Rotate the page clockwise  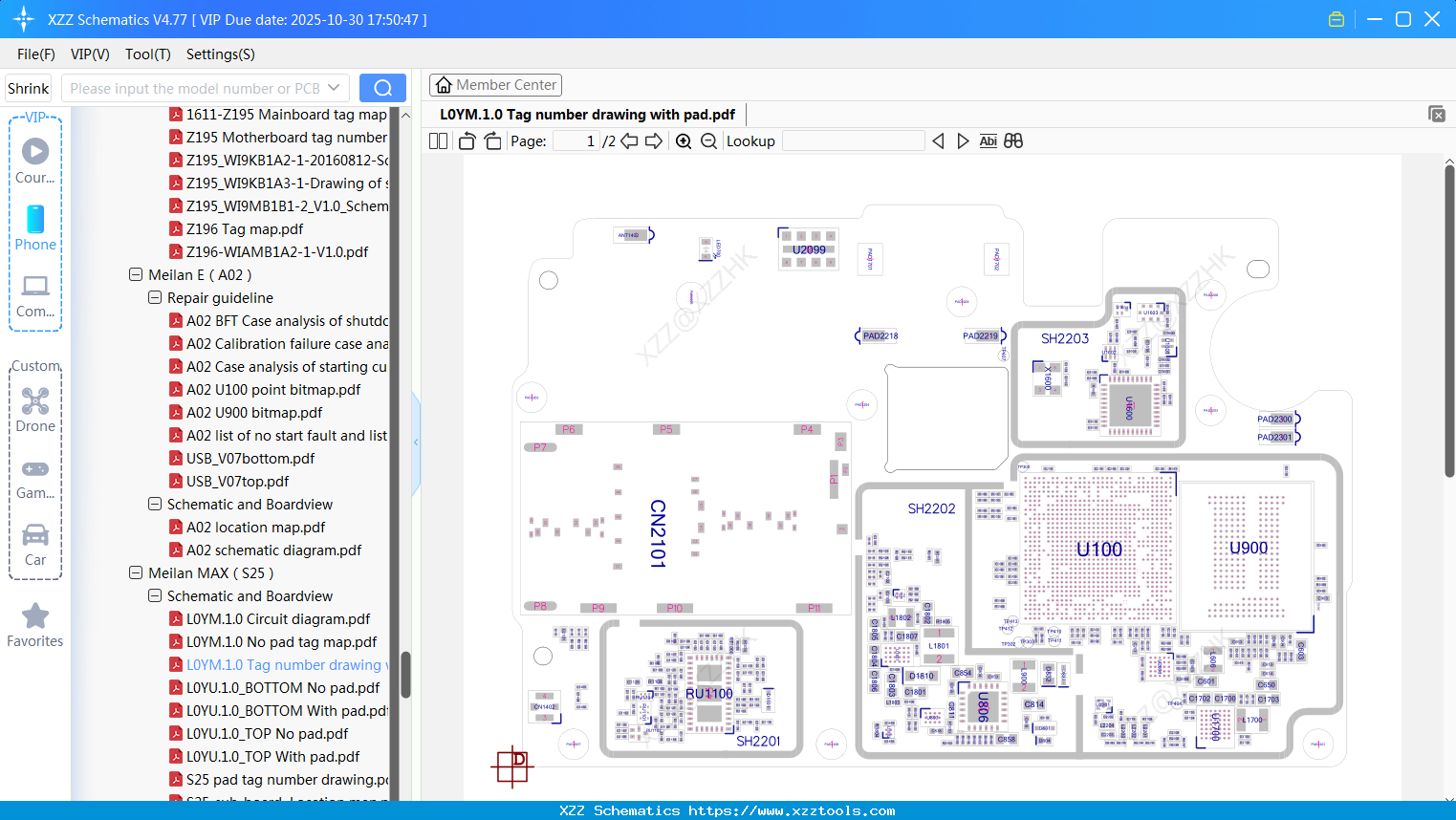(x=491, y=140)
